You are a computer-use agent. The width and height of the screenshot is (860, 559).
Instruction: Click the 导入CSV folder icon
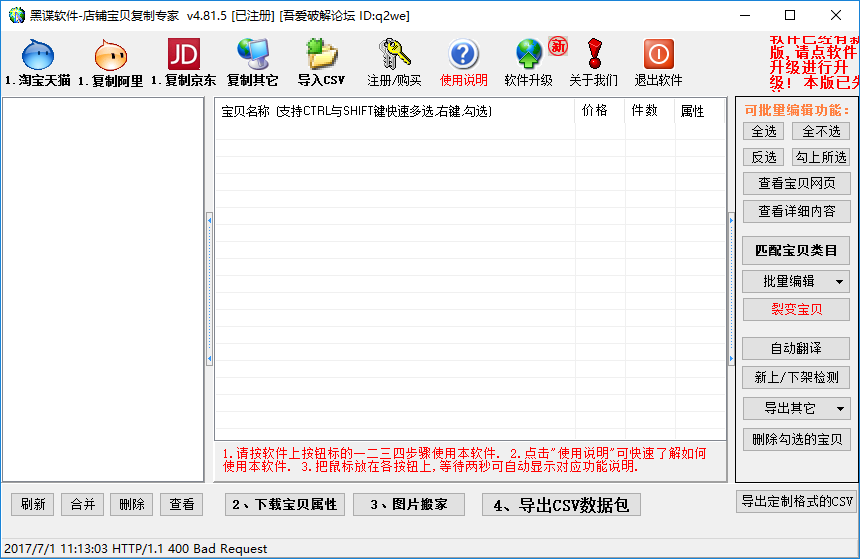[x=321, y=56]
